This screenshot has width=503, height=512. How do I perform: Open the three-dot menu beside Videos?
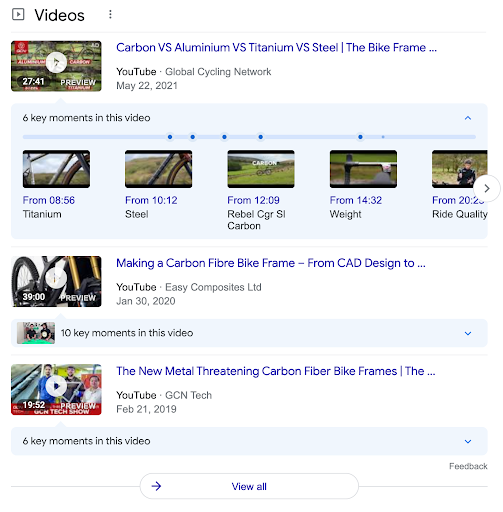pyautogui.click(x=110, y=14)
